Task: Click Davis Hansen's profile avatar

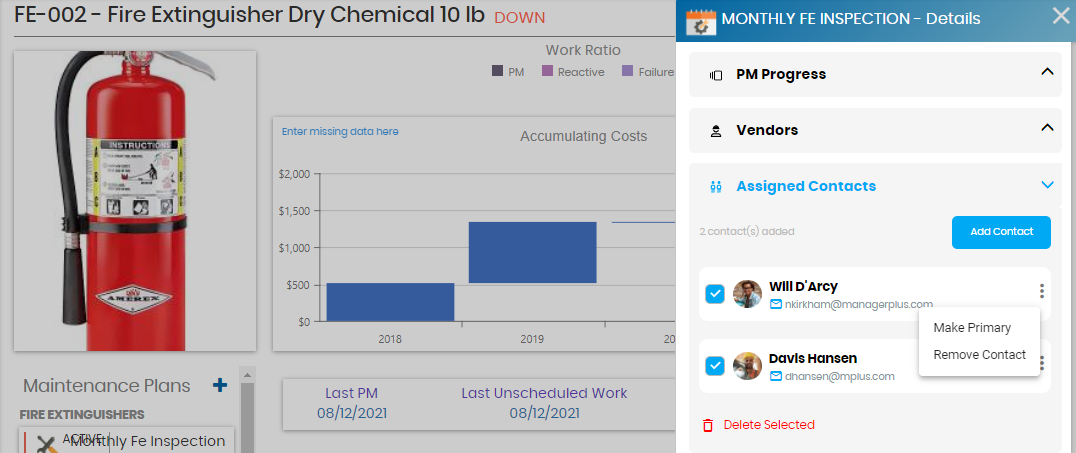Action: click(747, 366)
